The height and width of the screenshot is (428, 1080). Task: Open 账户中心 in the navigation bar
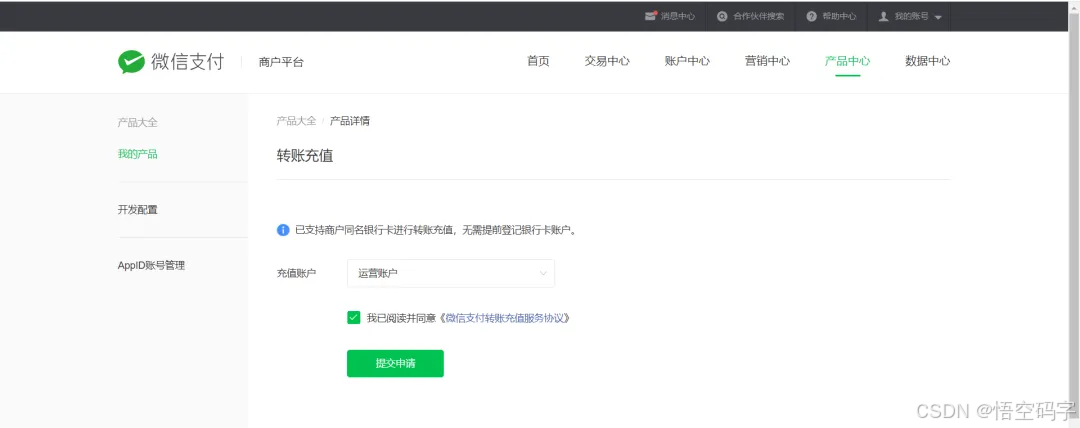point(687,61)
